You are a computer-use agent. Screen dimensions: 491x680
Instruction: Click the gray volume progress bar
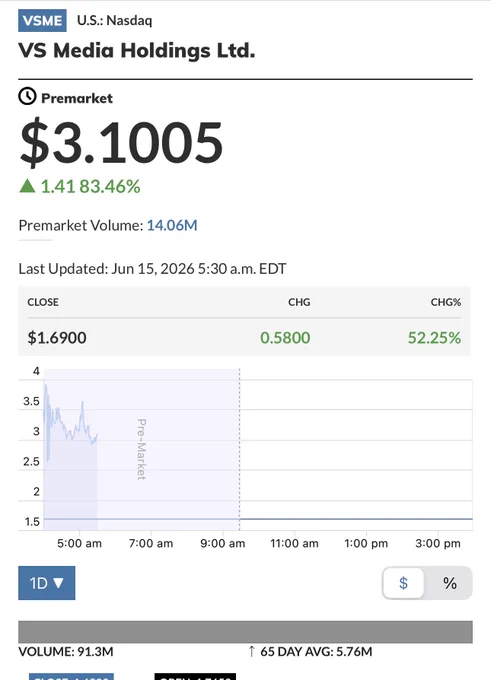[245, 631]
